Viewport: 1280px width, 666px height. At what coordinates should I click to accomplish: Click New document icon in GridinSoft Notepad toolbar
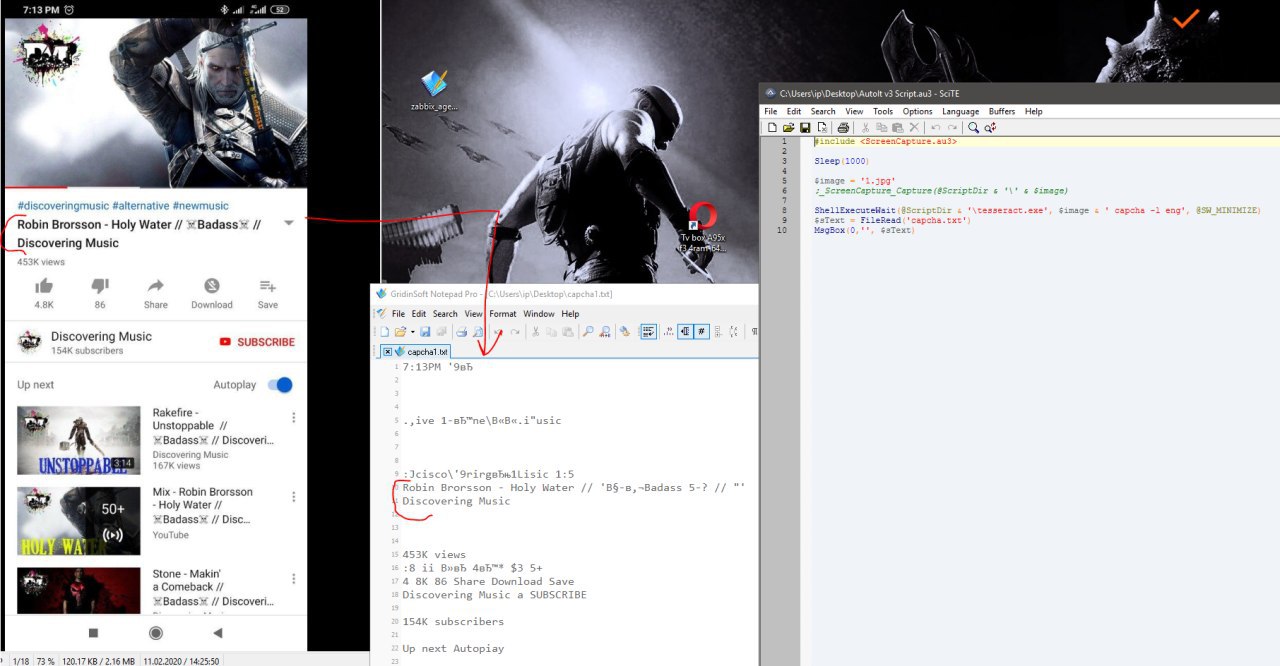coord(384,332)
